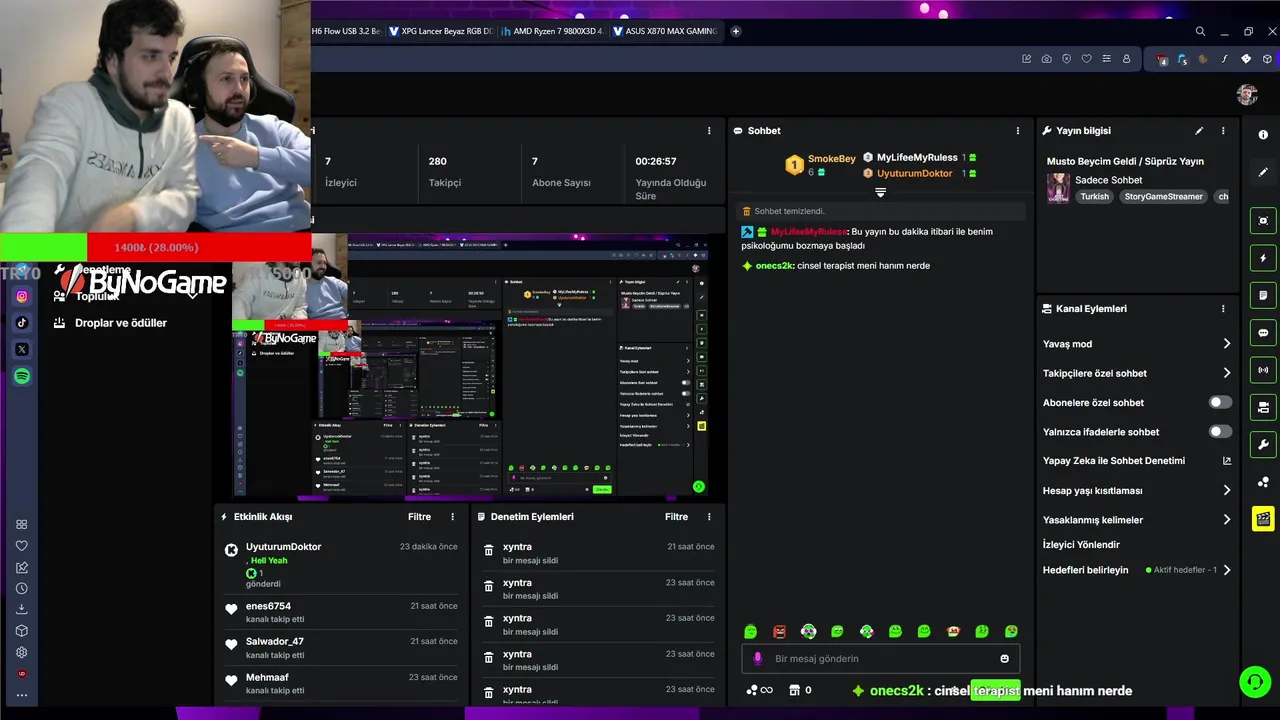
Task: Open the info quick action icon
Action: point(1263,135)
